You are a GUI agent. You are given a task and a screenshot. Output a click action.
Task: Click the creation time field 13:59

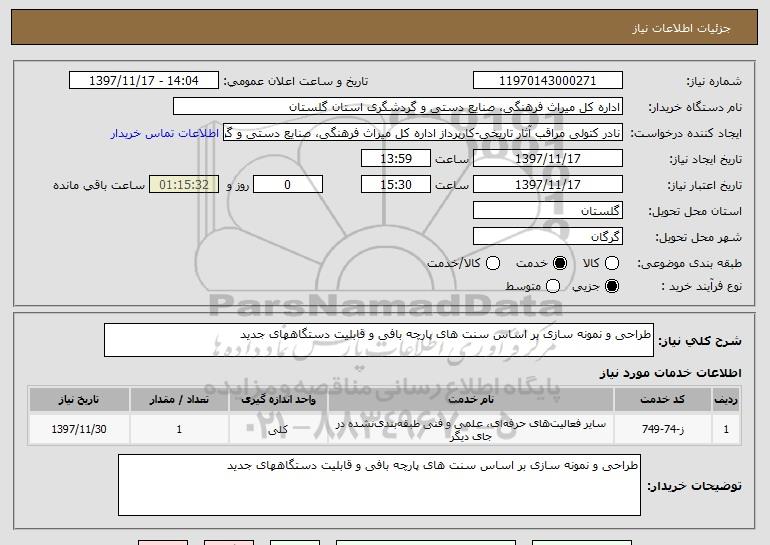click(x=396, y=159)
